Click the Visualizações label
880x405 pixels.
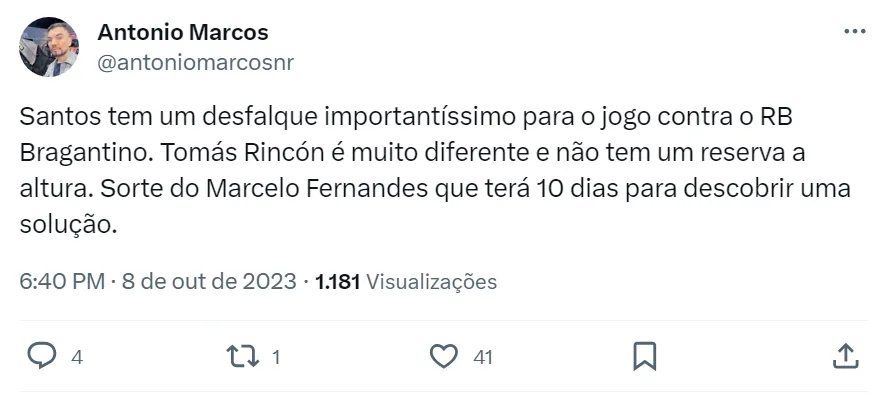(432, 281)
